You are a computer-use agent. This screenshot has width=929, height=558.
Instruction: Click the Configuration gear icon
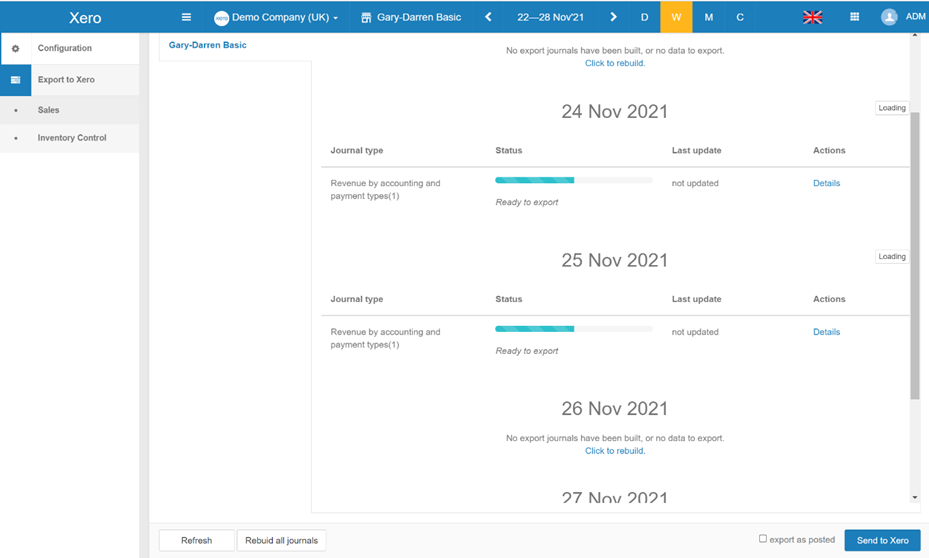click(x=15, y=48)
